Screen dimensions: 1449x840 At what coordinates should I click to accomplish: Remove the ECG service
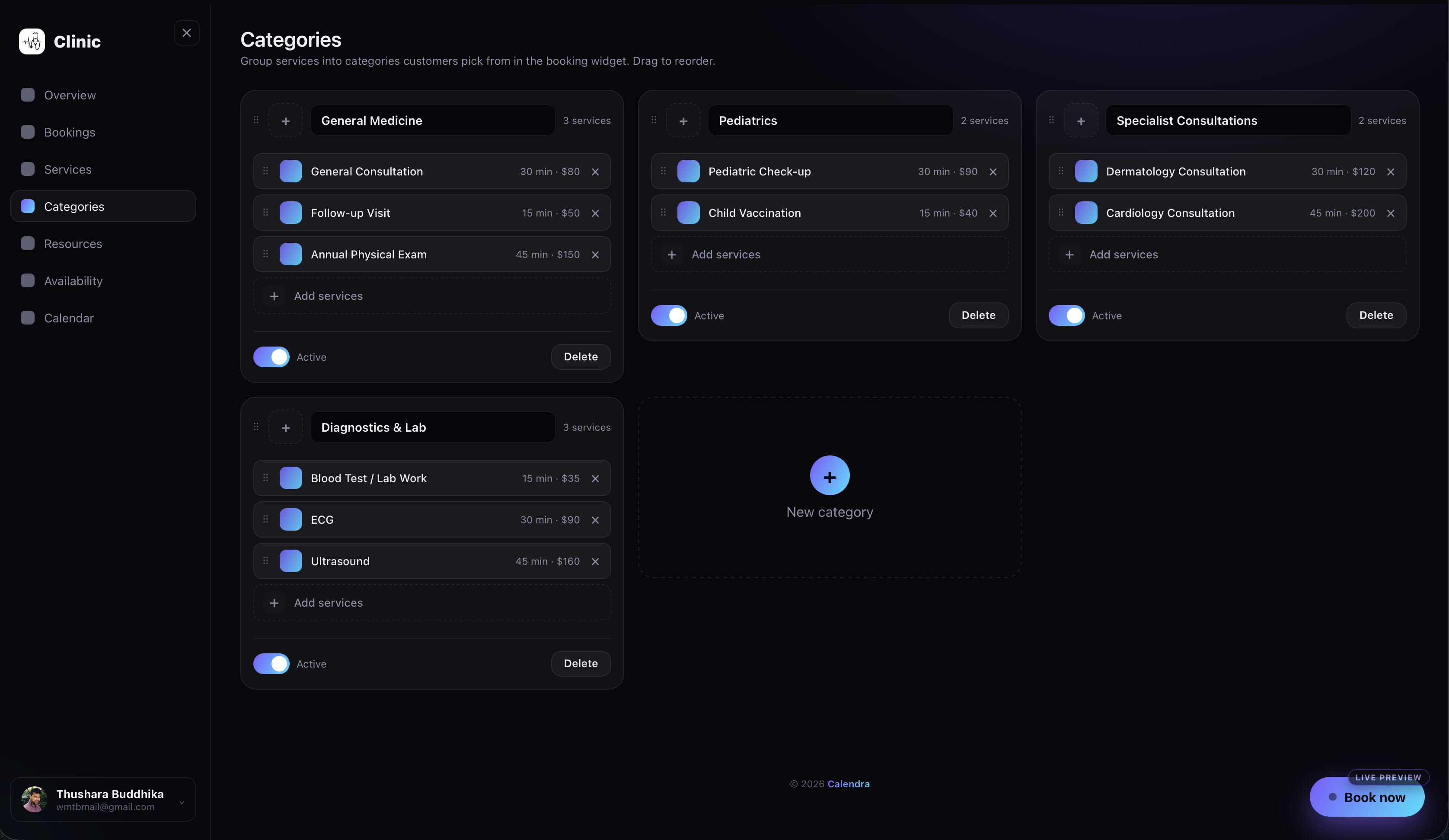pos(595,520)
